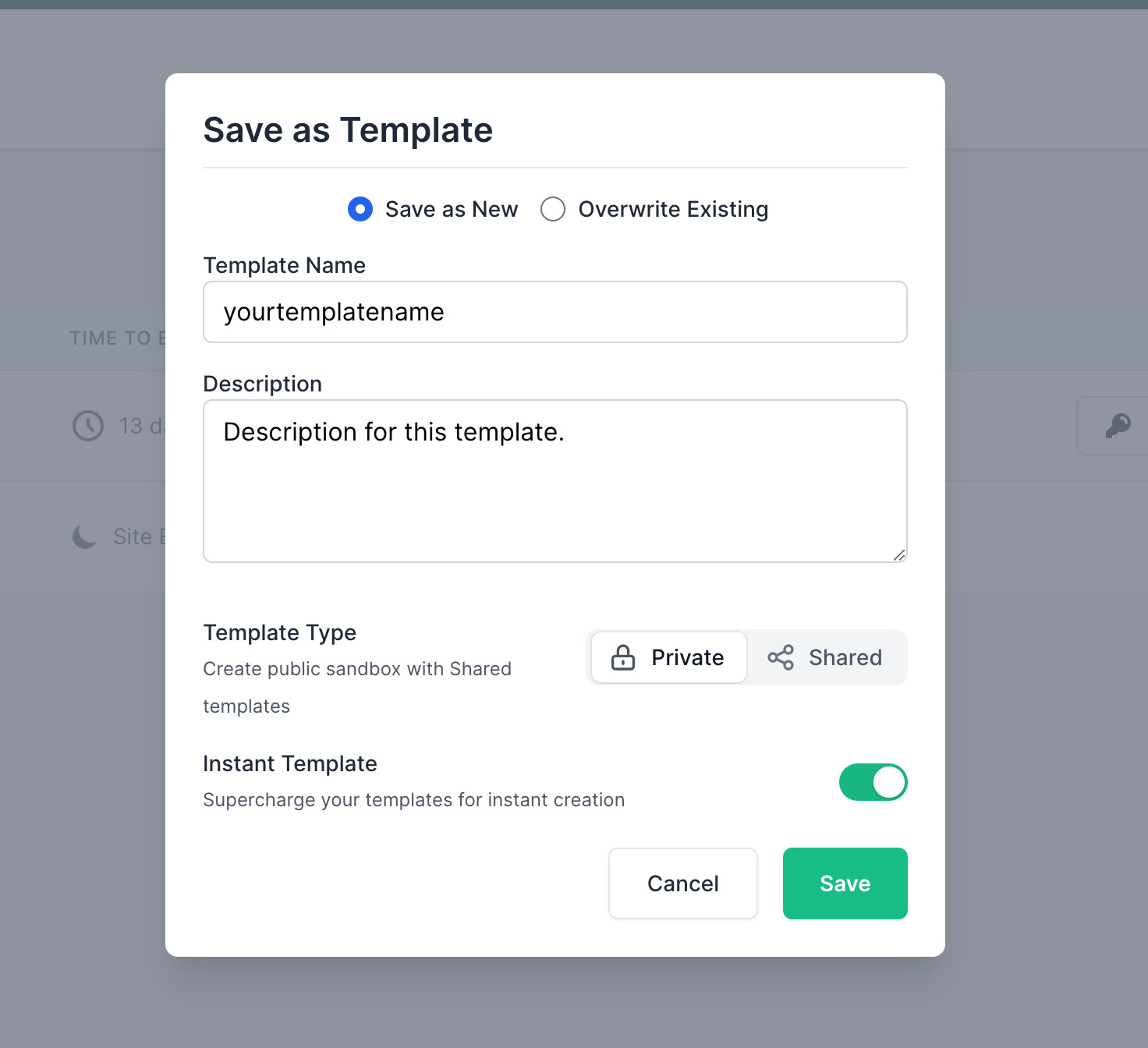
Task: Click the moon icon beside Site
Action: [85, 536]
